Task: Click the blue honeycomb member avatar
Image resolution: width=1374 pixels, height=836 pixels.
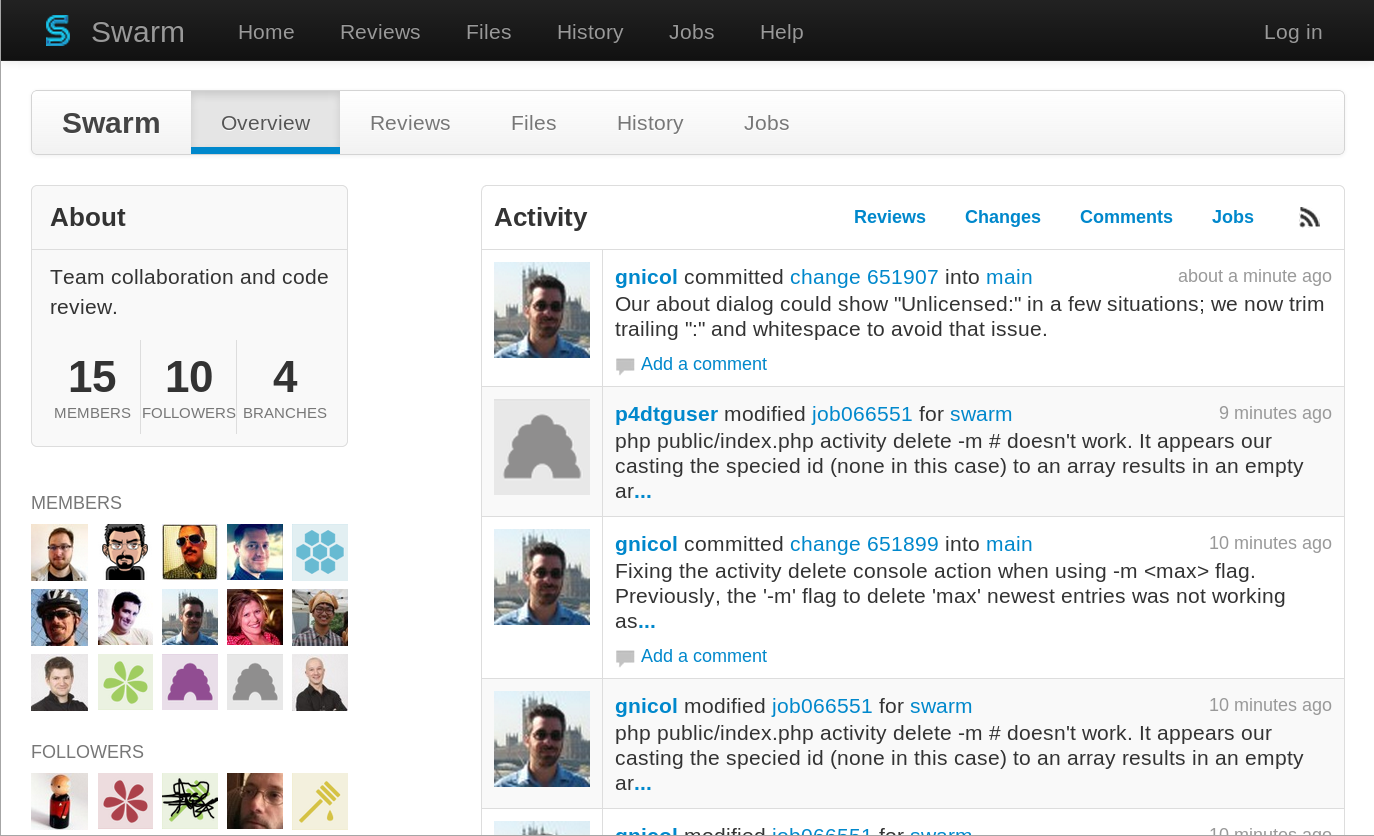Action: pyautogui.click(x=319, y=552)
